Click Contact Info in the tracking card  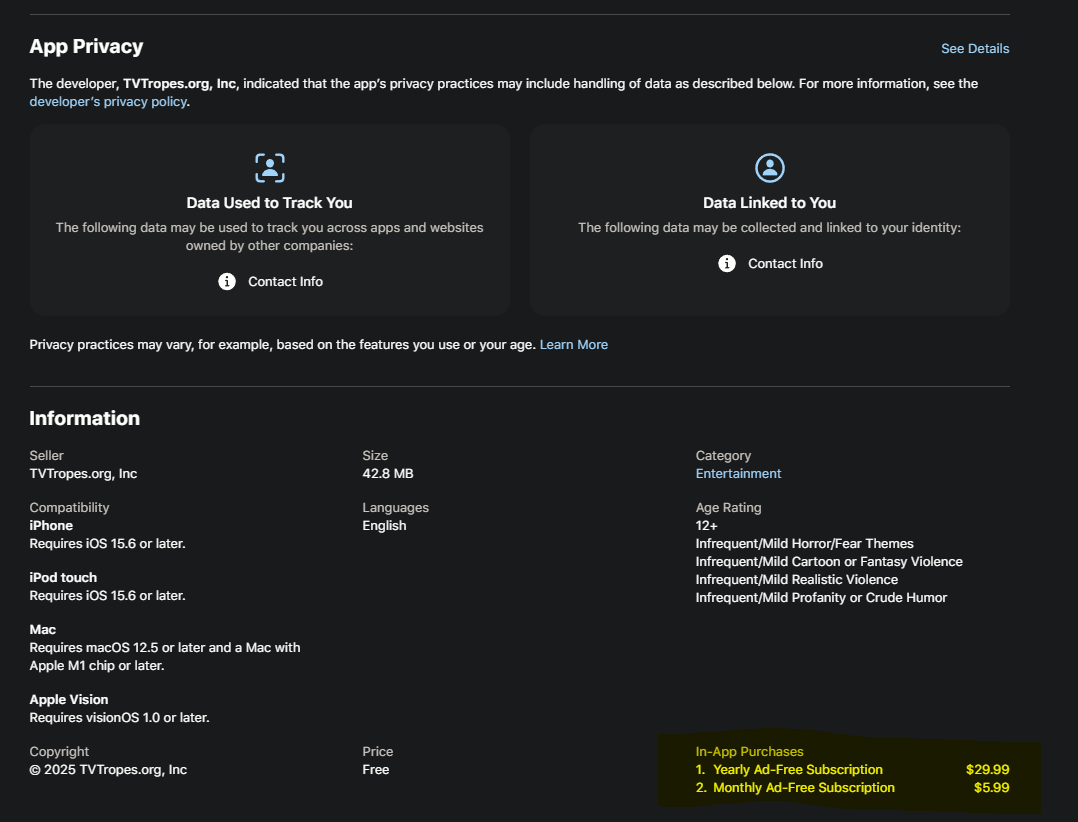pos(285,282)
